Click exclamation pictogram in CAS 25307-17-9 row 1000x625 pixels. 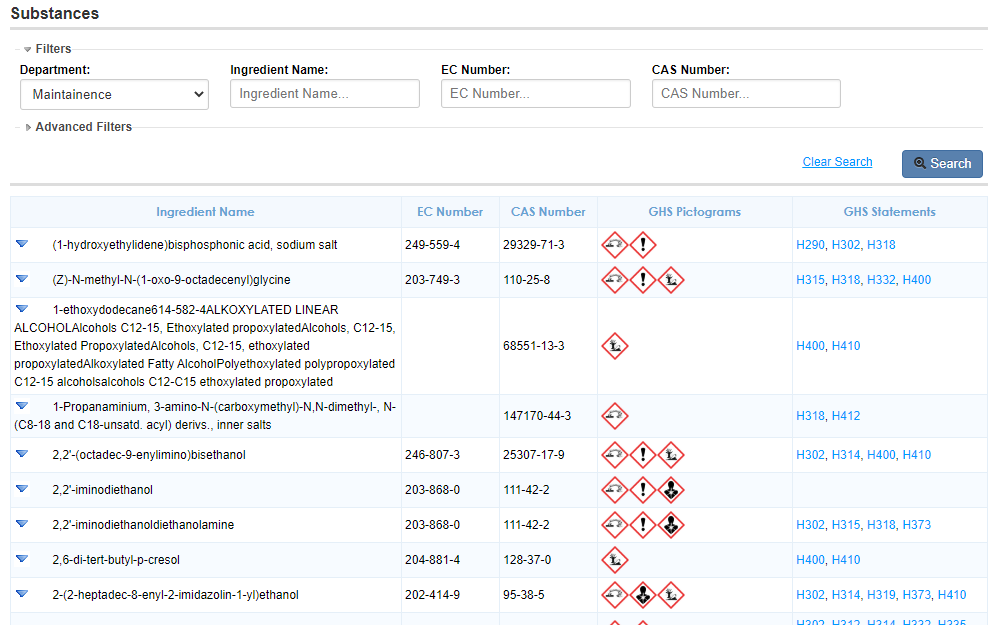pos(643,455)
